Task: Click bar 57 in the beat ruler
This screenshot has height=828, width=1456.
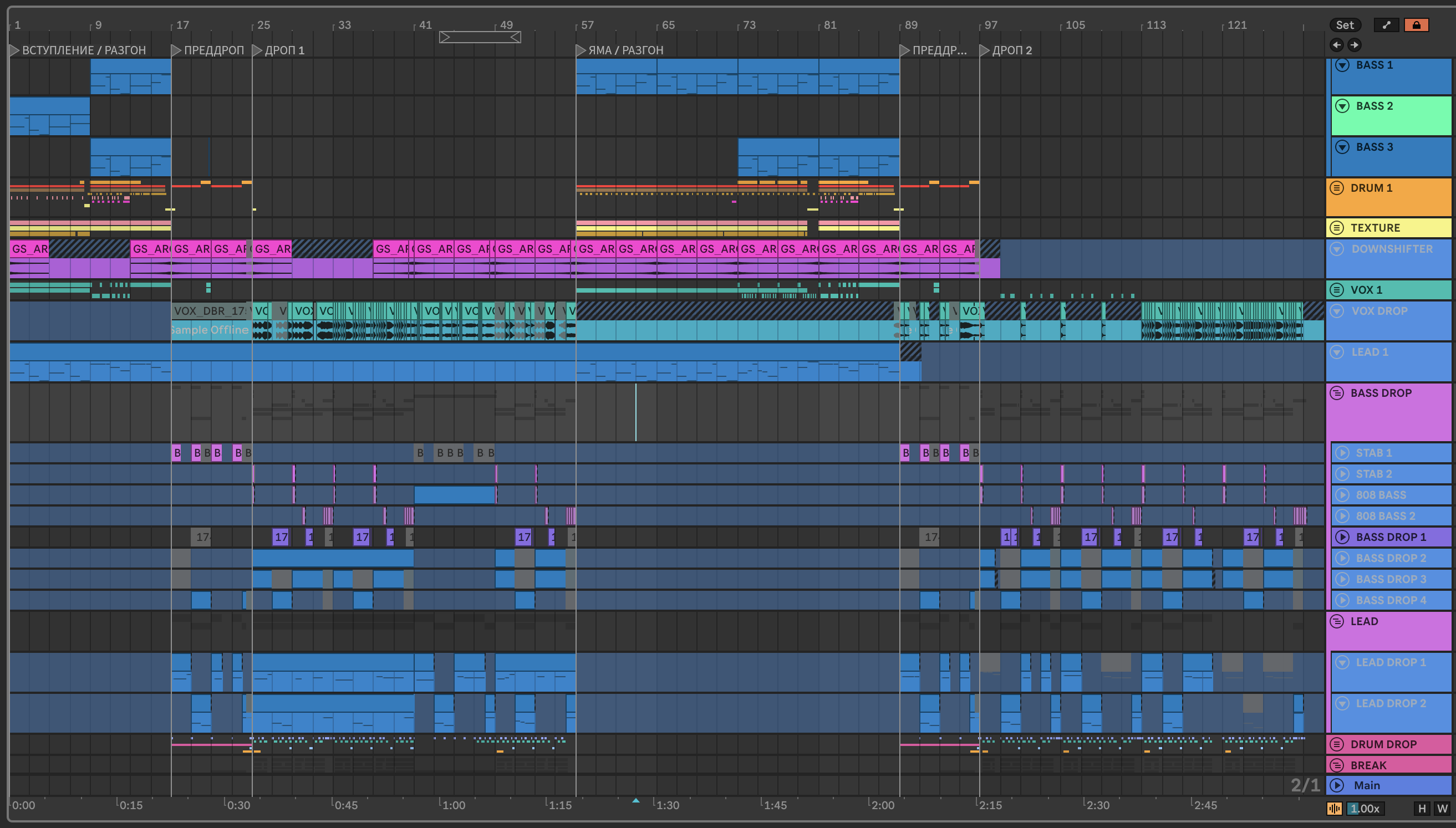Action: click(587, 25)
